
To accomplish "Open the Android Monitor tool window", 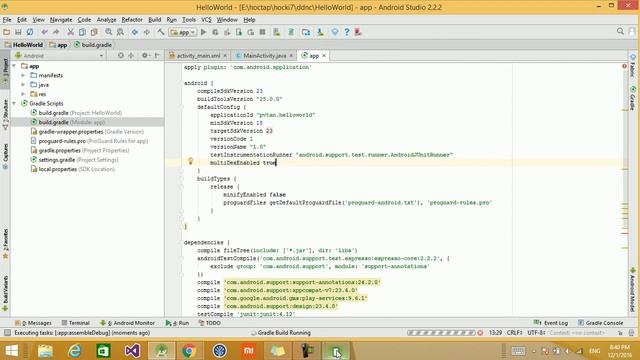I will pos(127,323).
